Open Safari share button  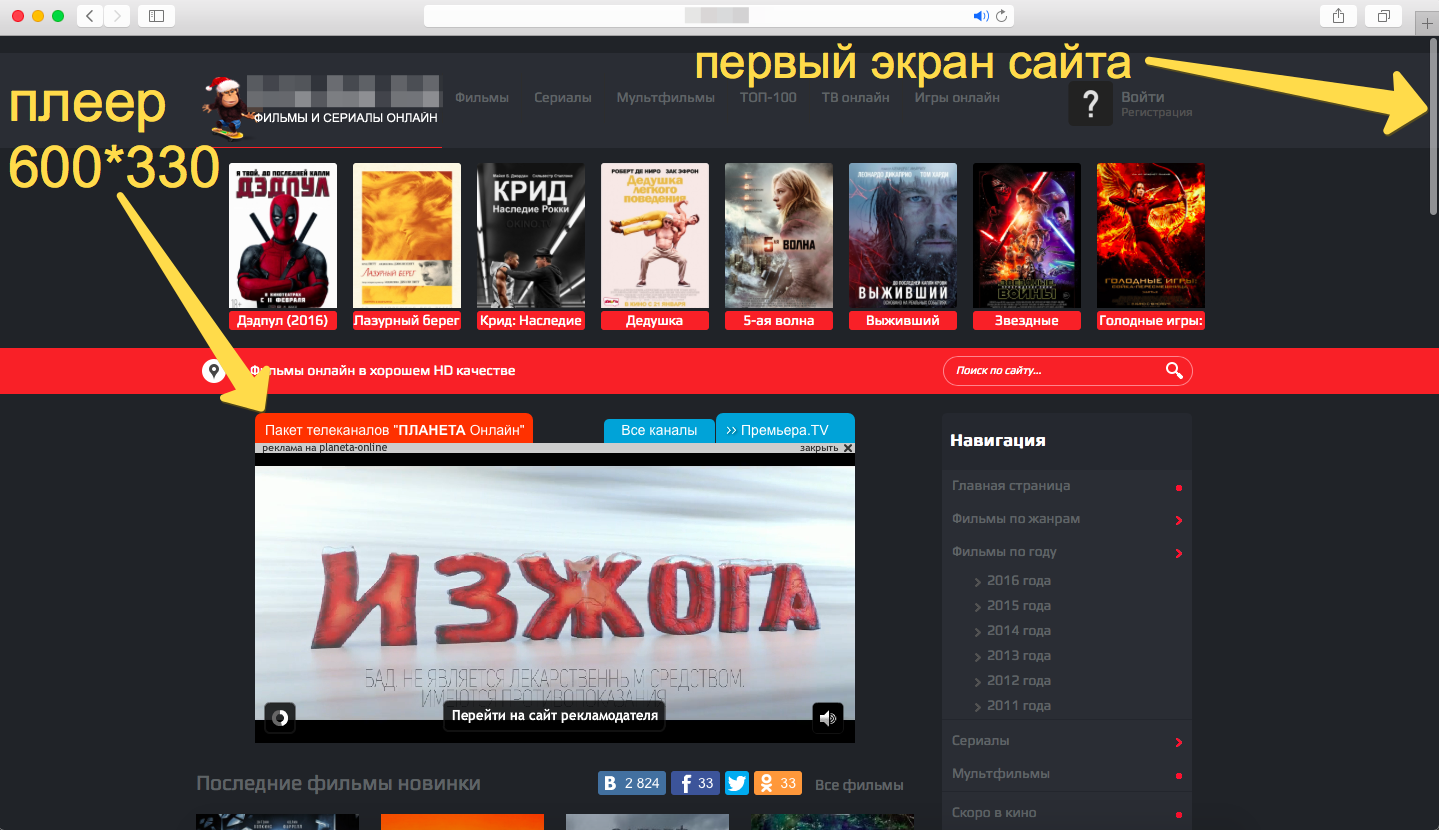point(1338,16)
